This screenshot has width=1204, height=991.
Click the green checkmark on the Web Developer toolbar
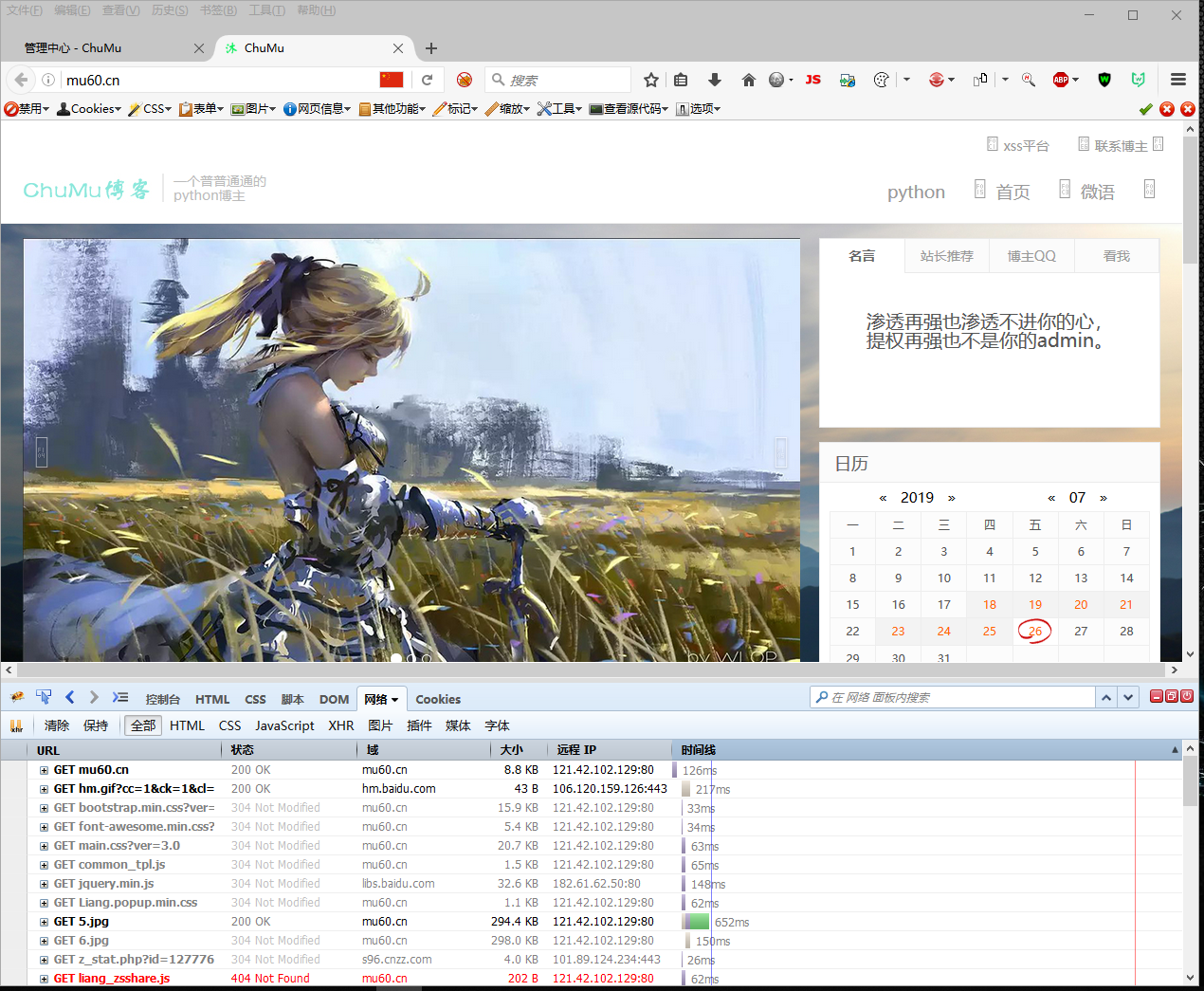click(1146, 109)
